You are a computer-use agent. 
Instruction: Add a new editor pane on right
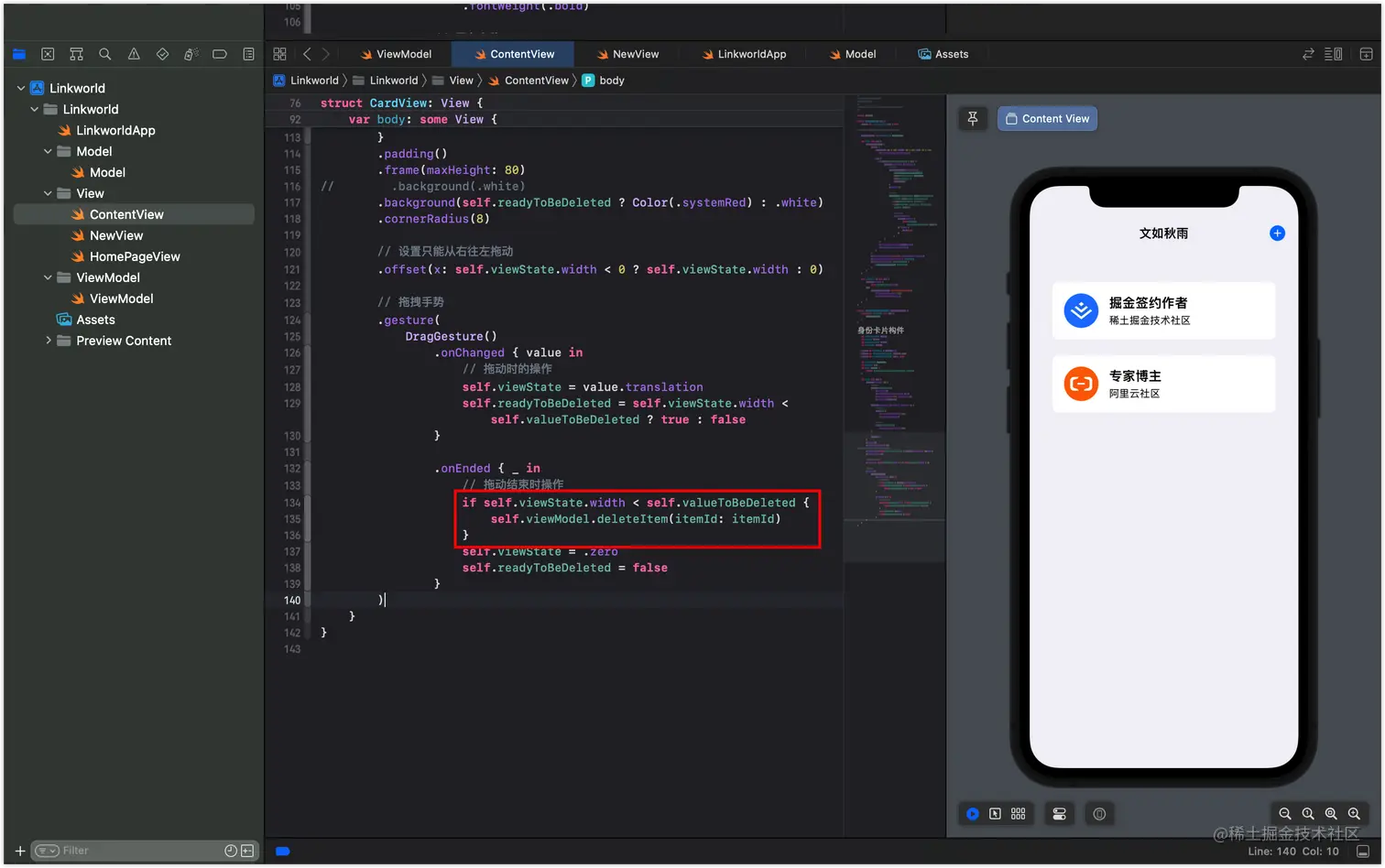point(1366,54)
